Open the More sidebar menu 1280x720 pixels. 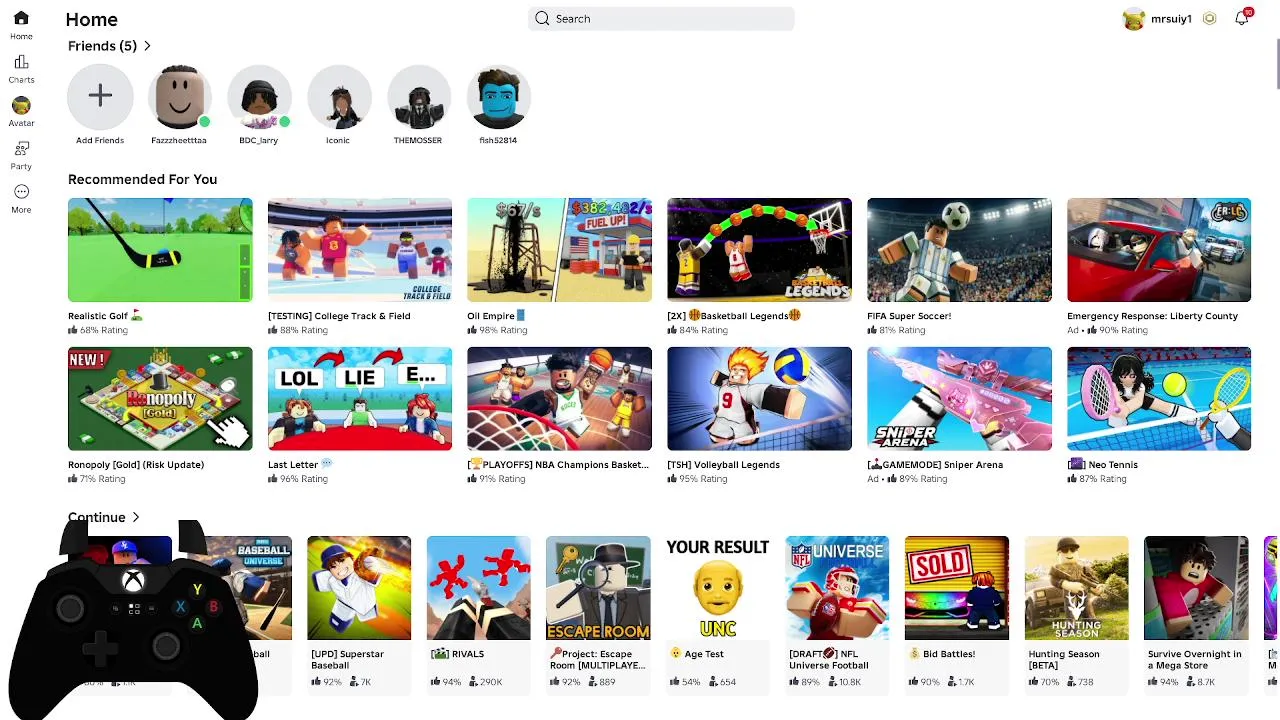point(21,191)
